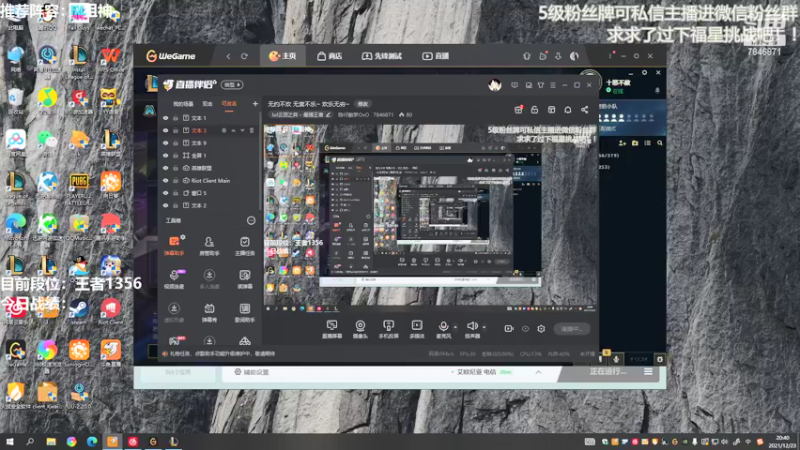Screen dimensions: 800x450
Task: Click the record video icon beside 连接中 button
Action: click(509, 329)
